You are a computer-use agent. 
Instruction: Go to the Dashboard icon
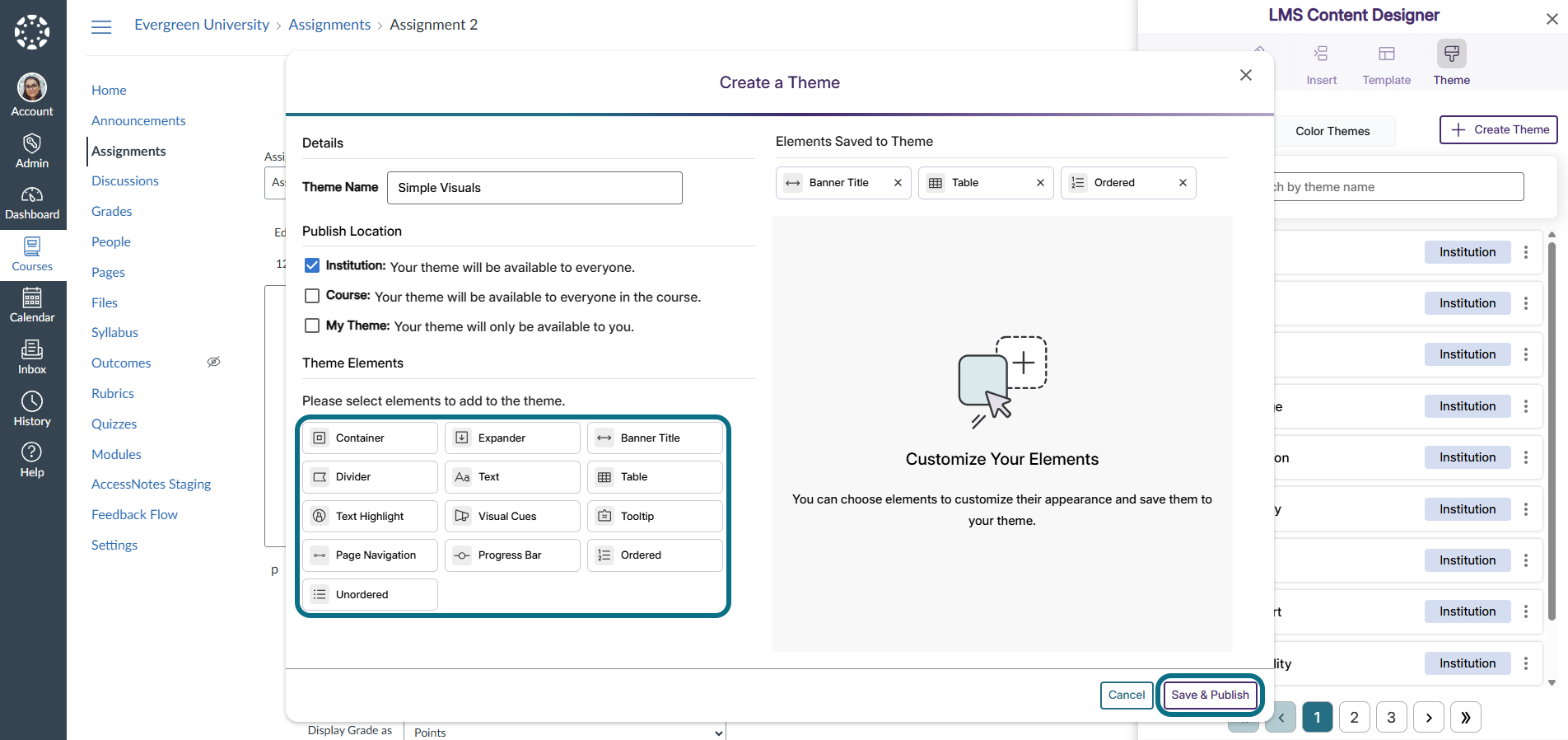tap(32, 203)
